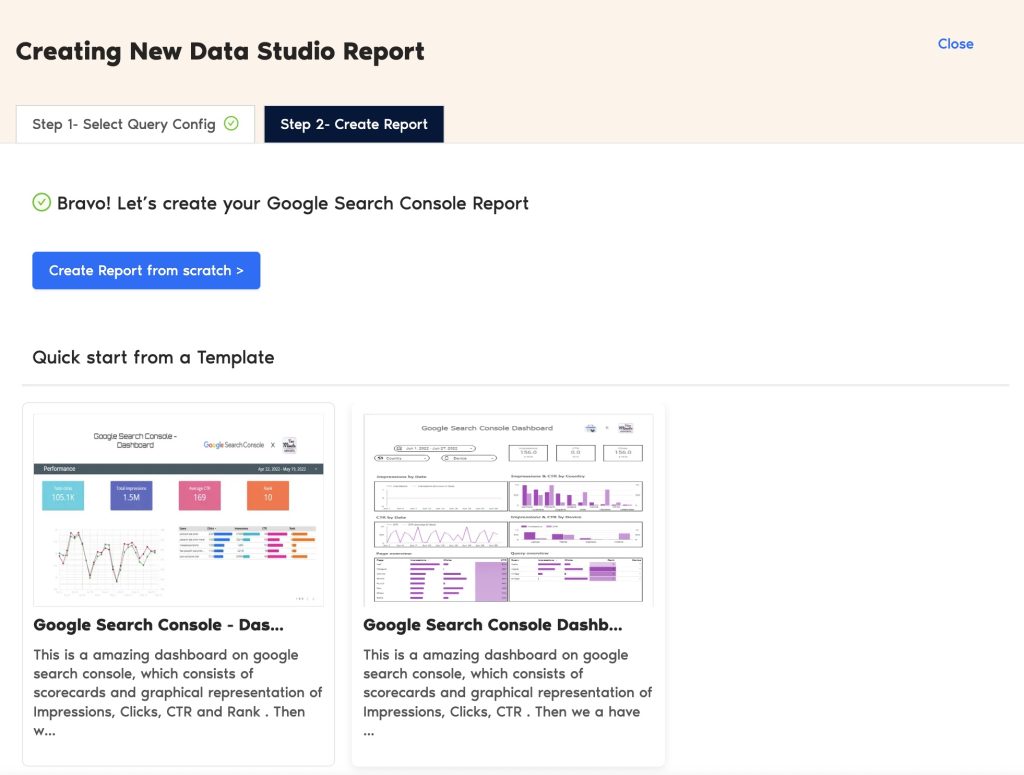This screenshot has height=775, width=1024.
Task: Click the Performance header bar in first template
Action: [x=178, y=469]
